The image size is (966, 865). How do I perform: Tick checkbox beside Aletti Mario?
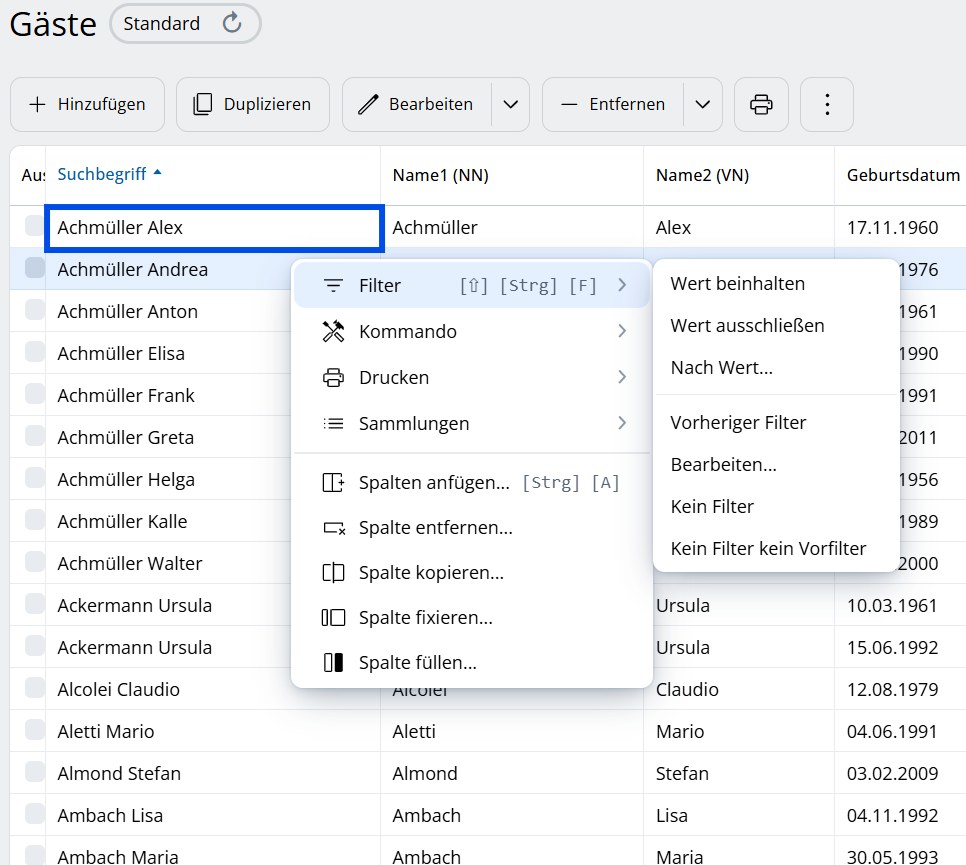tap(34, 729)
